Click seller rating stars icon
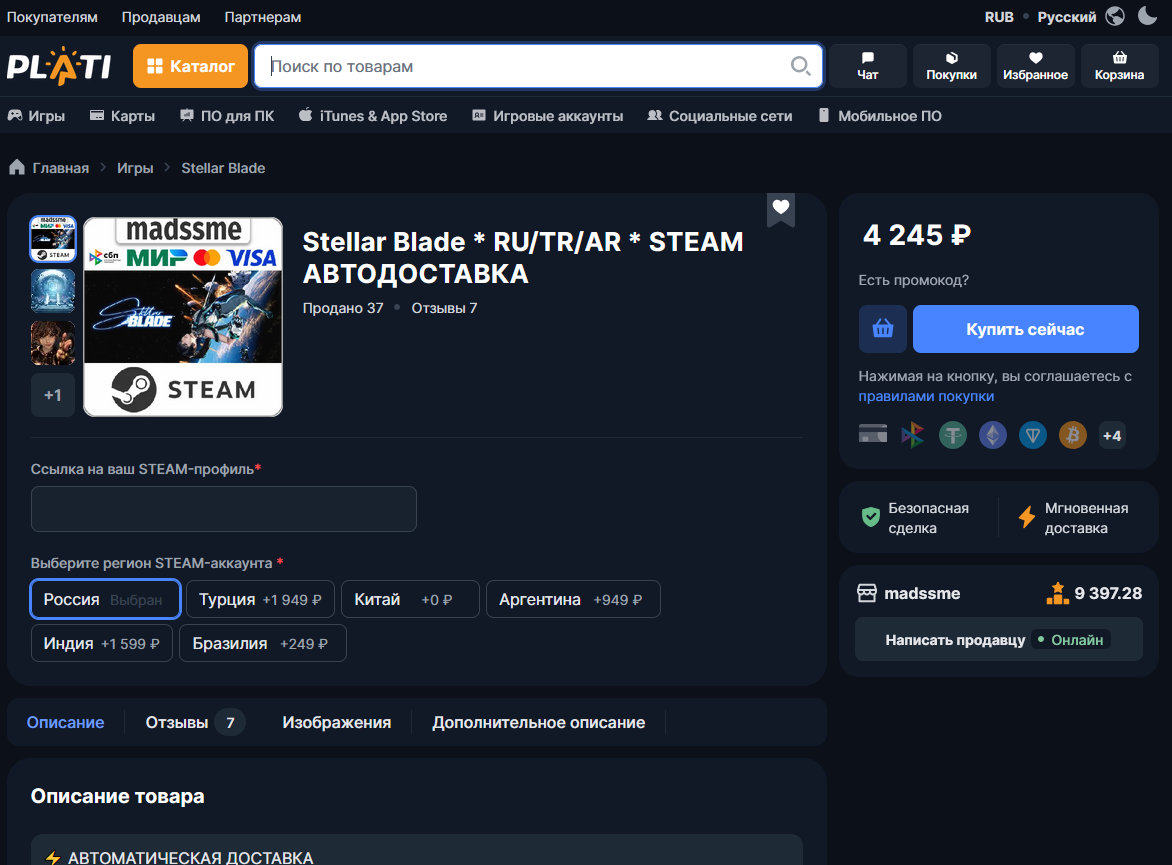 pyautogui.click(x=1058, y=593)
